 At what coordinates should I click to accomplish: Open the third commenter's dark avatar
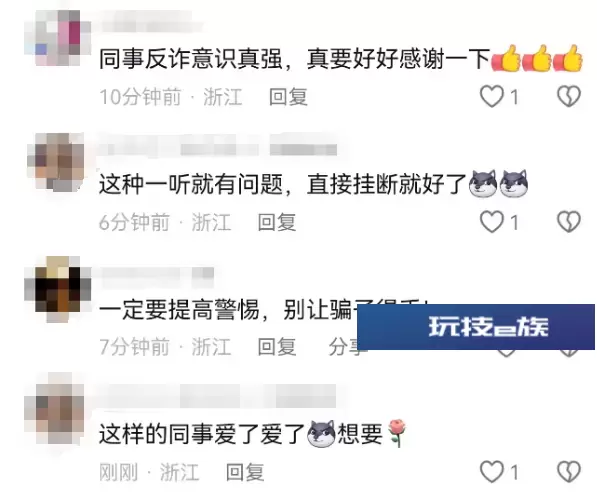point(58,289)
